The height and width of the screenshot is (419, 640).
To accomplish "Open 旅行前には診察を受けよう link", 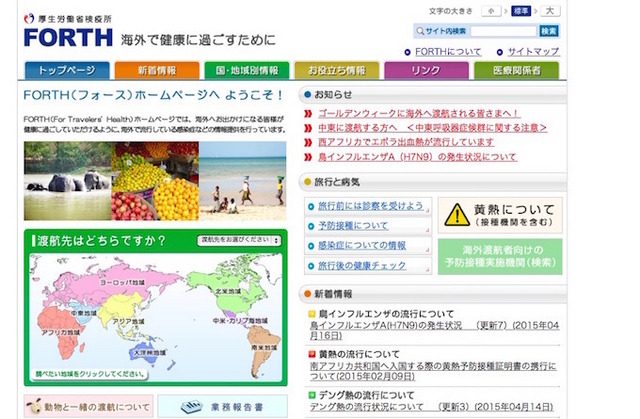I will click(x=371, y=206).
